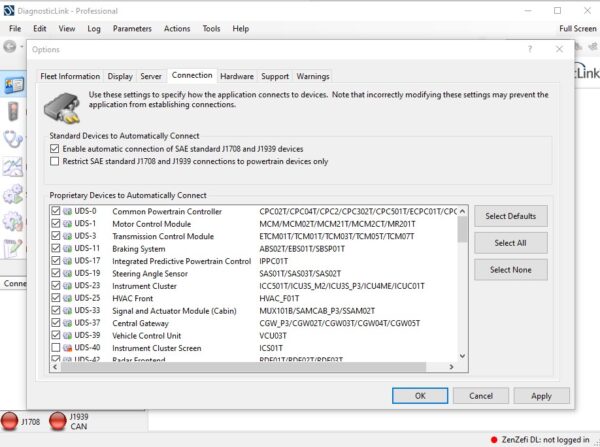Disable automatic J1708 and J1939 connection checkbox
Screen dimensions: 600x447
tap(55, 148)
